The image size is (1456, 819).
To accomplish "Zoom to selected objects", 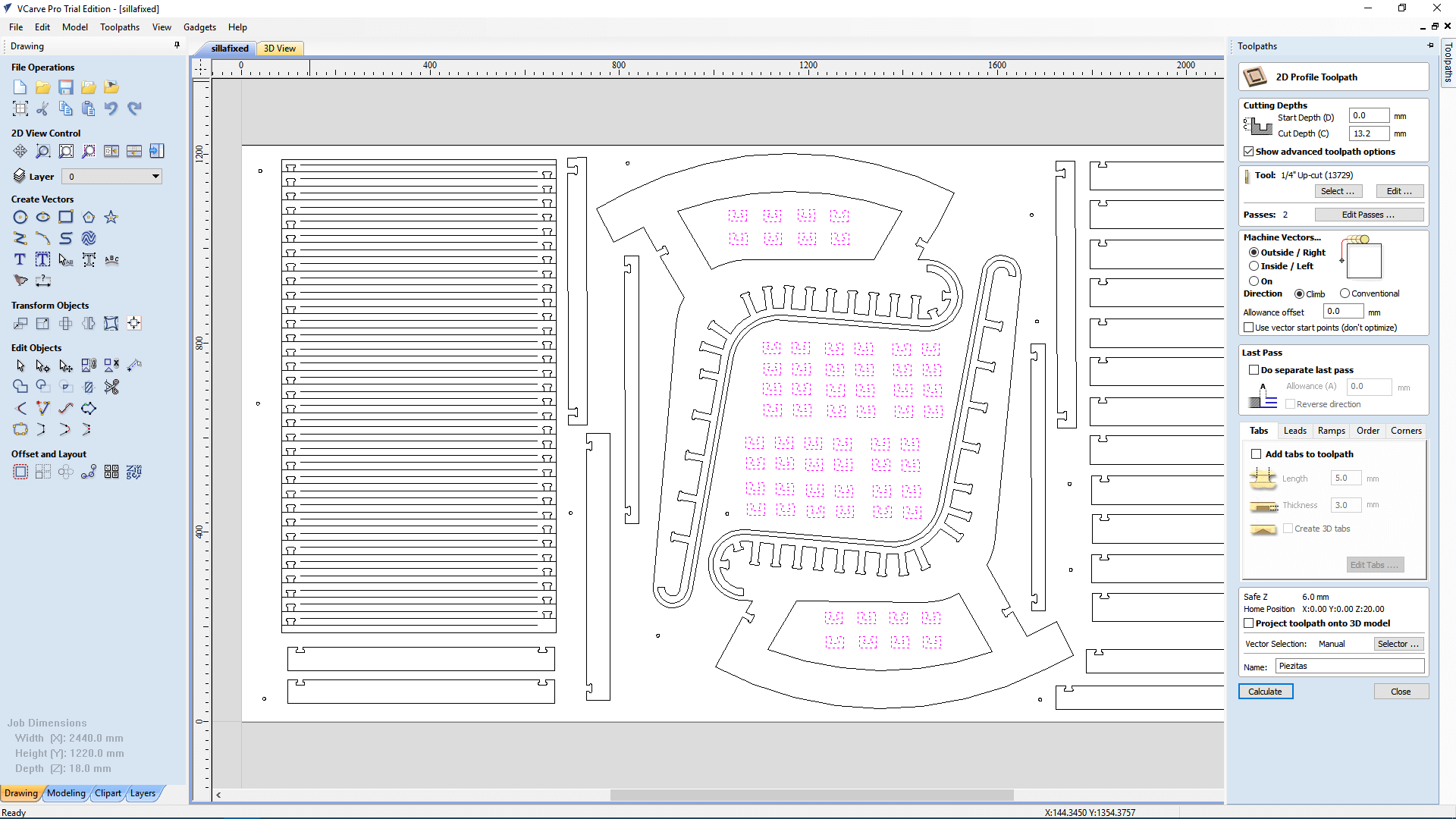I will coord(89,151).
